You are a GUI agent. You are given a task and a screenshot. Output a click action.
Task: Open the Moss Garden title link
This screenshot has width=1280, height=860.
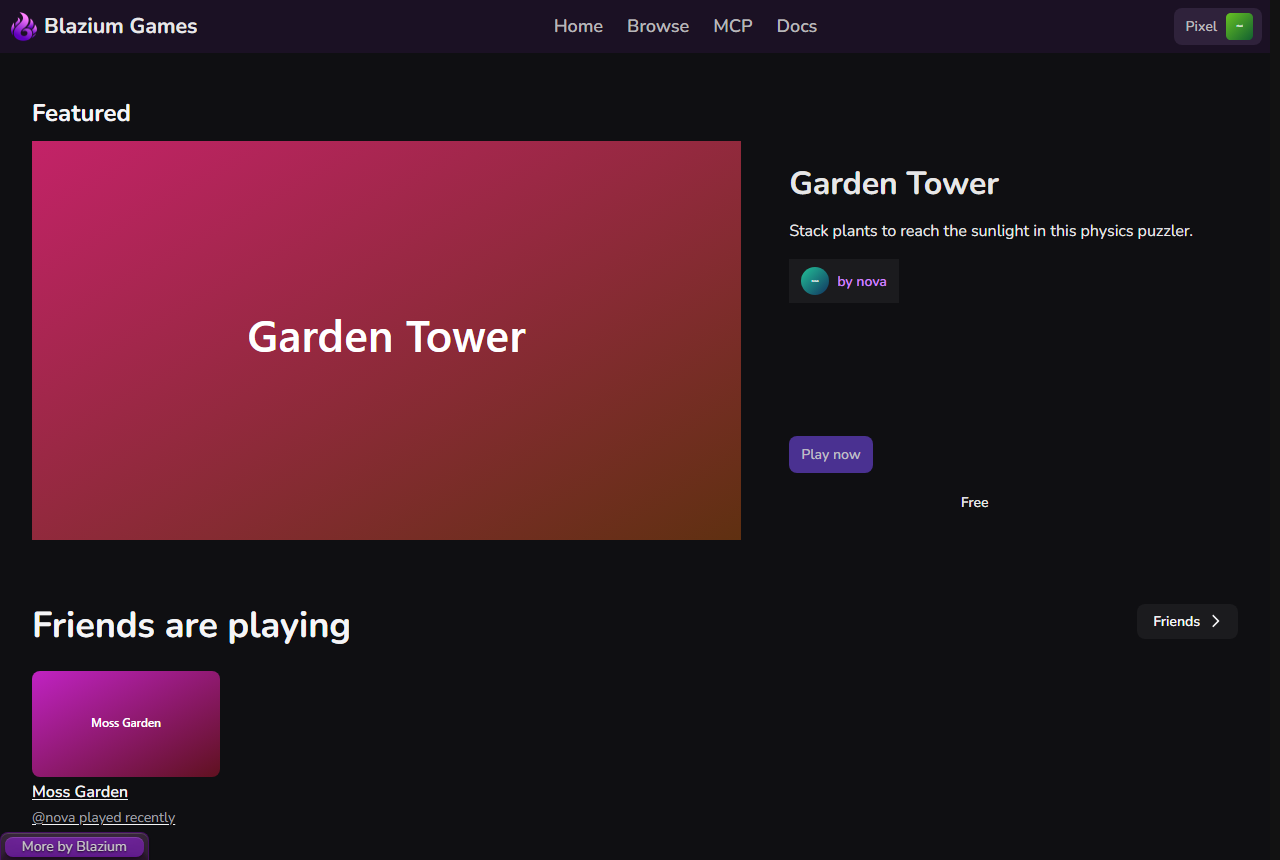tap(80, 791)
